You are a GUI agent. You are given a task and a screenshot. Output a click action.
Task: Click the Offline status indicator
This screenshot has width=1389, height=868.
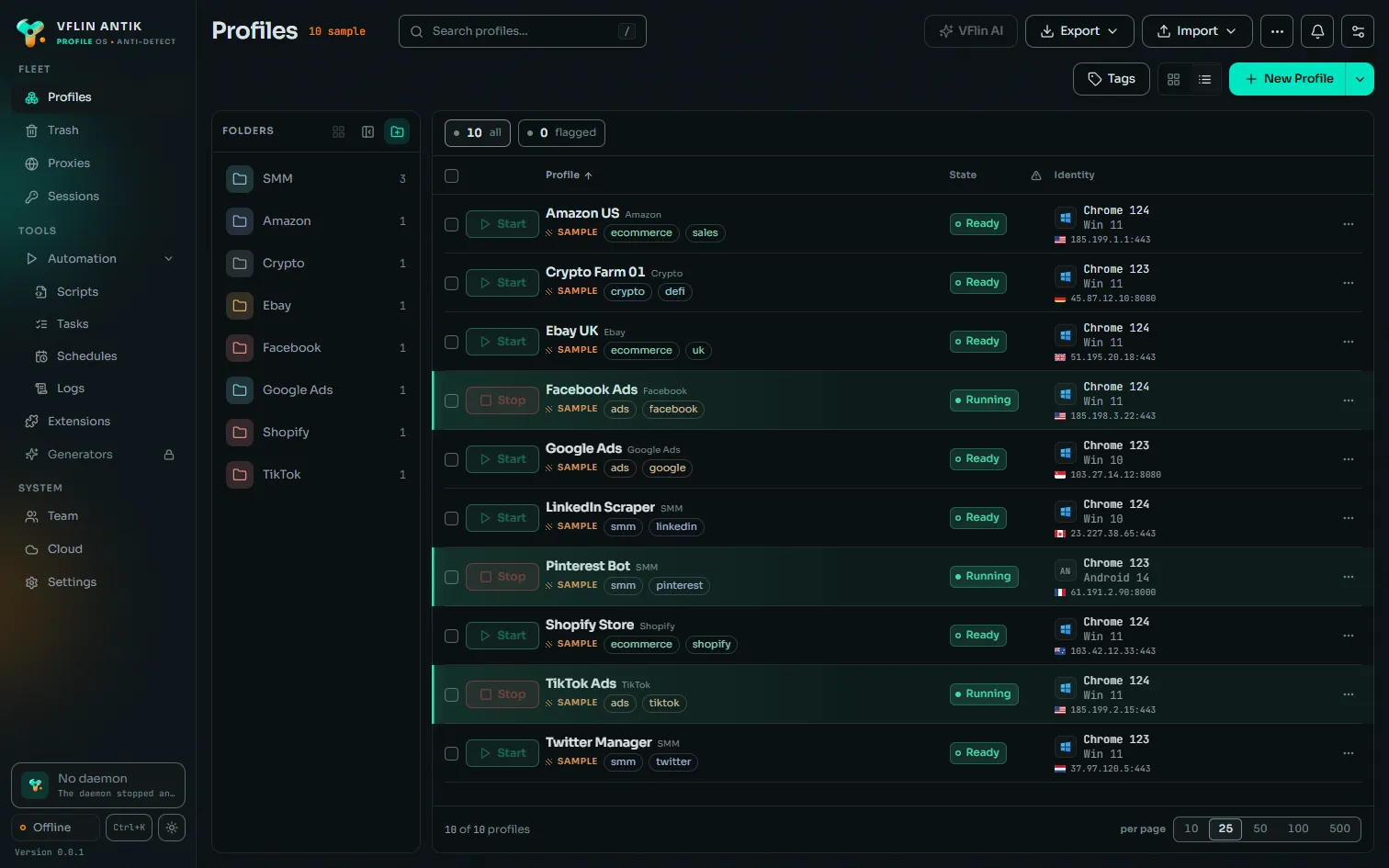(x=55, y=828)
